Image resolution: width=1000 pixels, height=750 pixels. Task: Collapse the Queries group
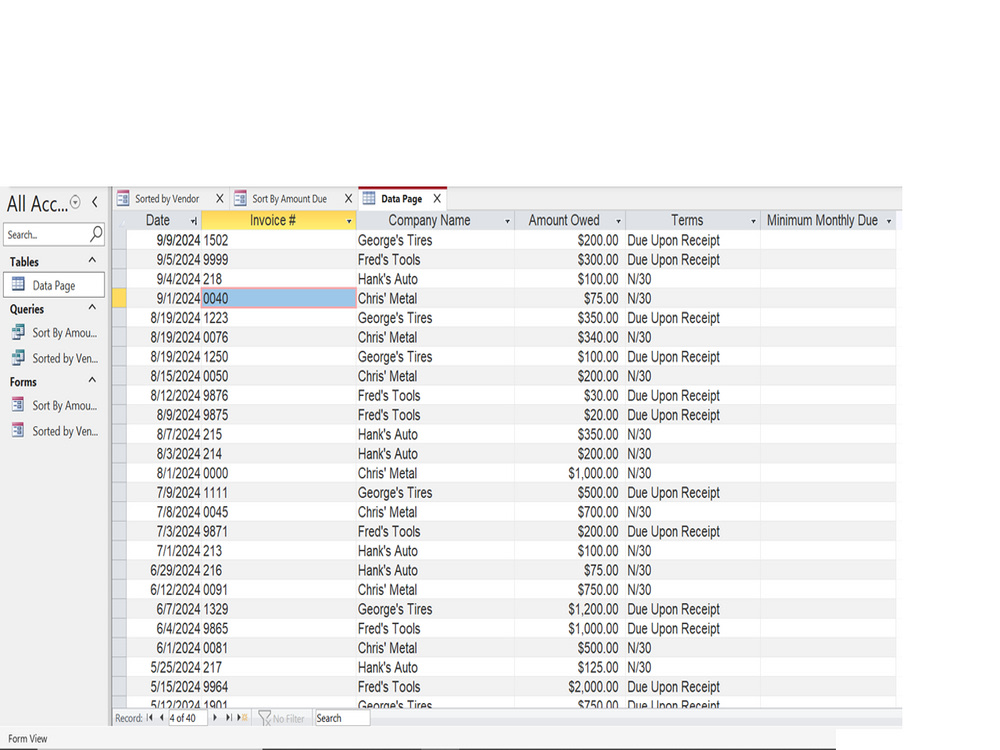tap(92, 307)
